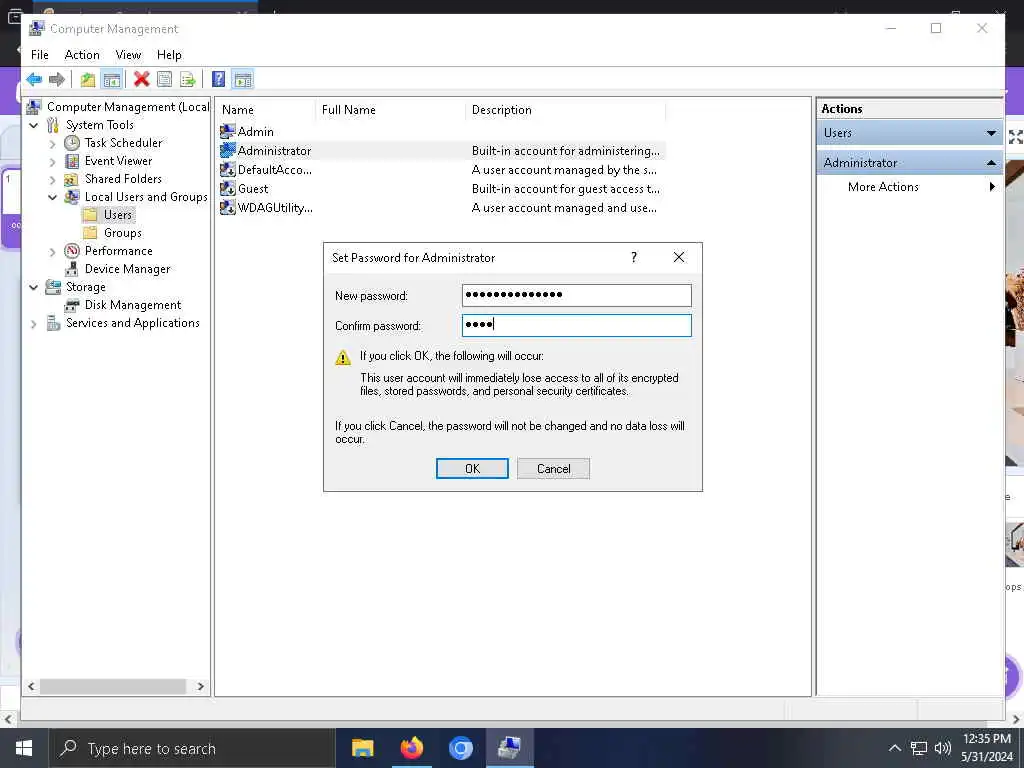Click the tree pane scroll left arrow
The width and height of the screenshot is (1024, 768).
31,686
